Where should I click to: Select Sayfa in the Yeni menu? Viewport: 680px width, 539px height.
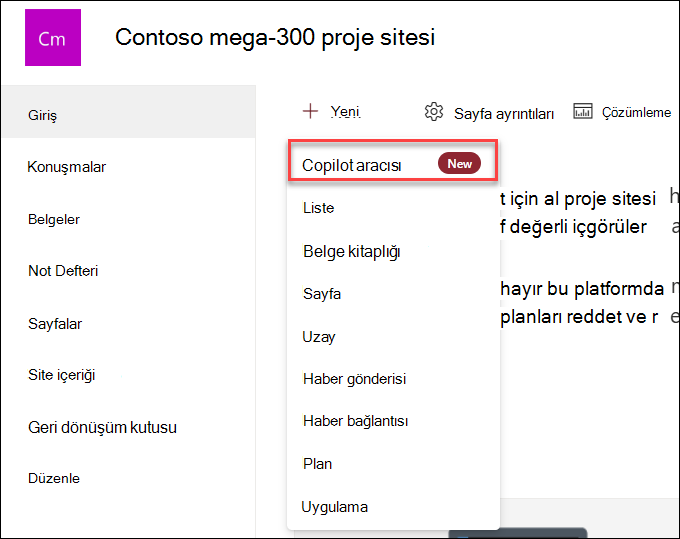[x=322, y=294]
